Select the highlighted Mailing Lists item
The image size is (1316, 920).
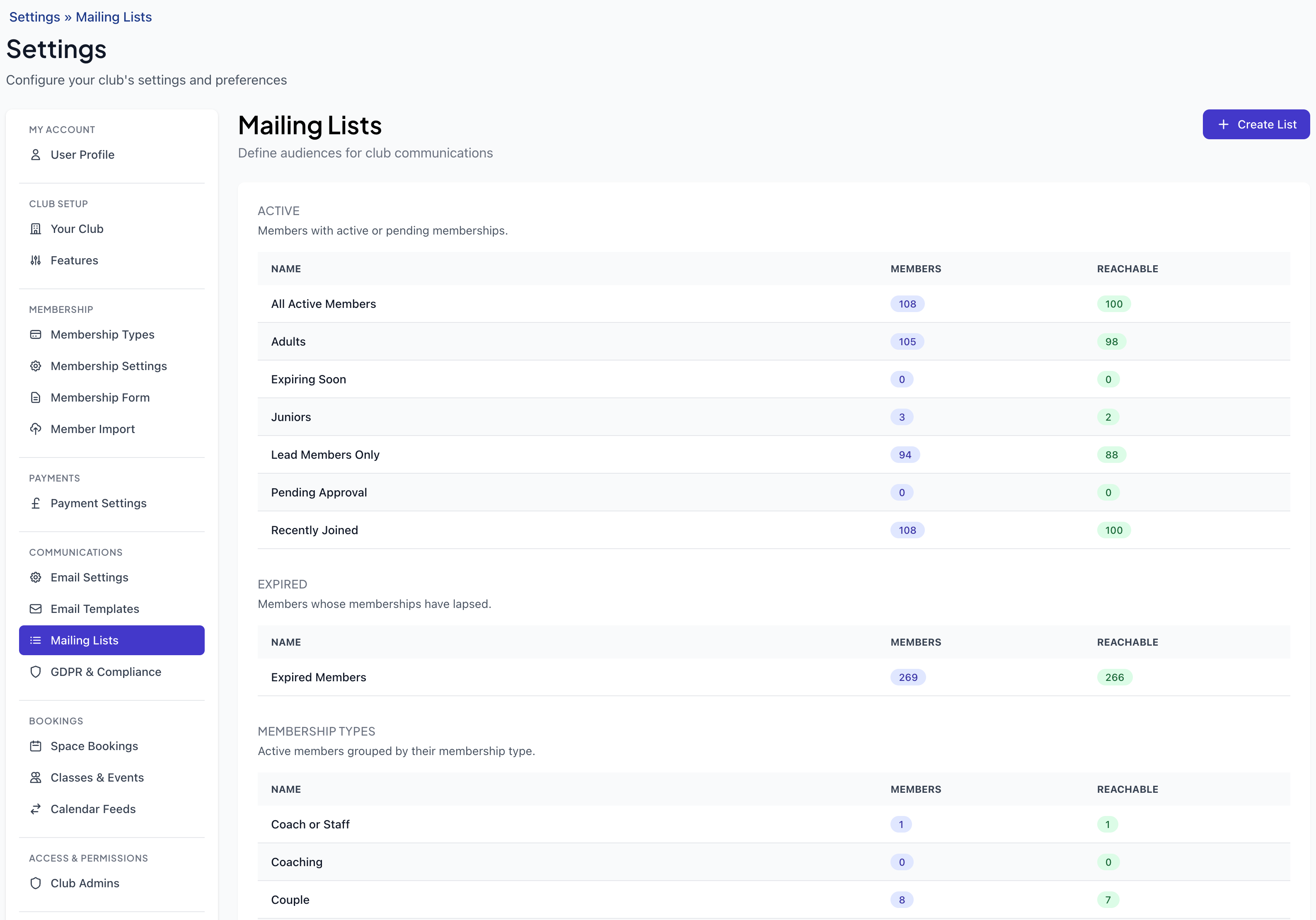112,640
